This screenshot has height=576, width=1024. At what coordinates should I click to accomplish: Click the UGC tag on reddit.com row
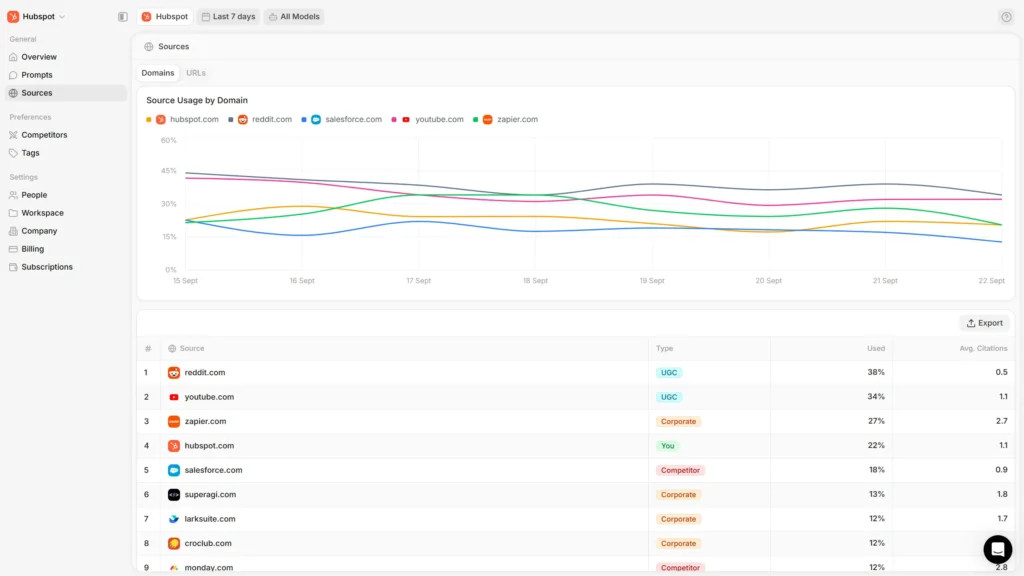pos(669,372)
